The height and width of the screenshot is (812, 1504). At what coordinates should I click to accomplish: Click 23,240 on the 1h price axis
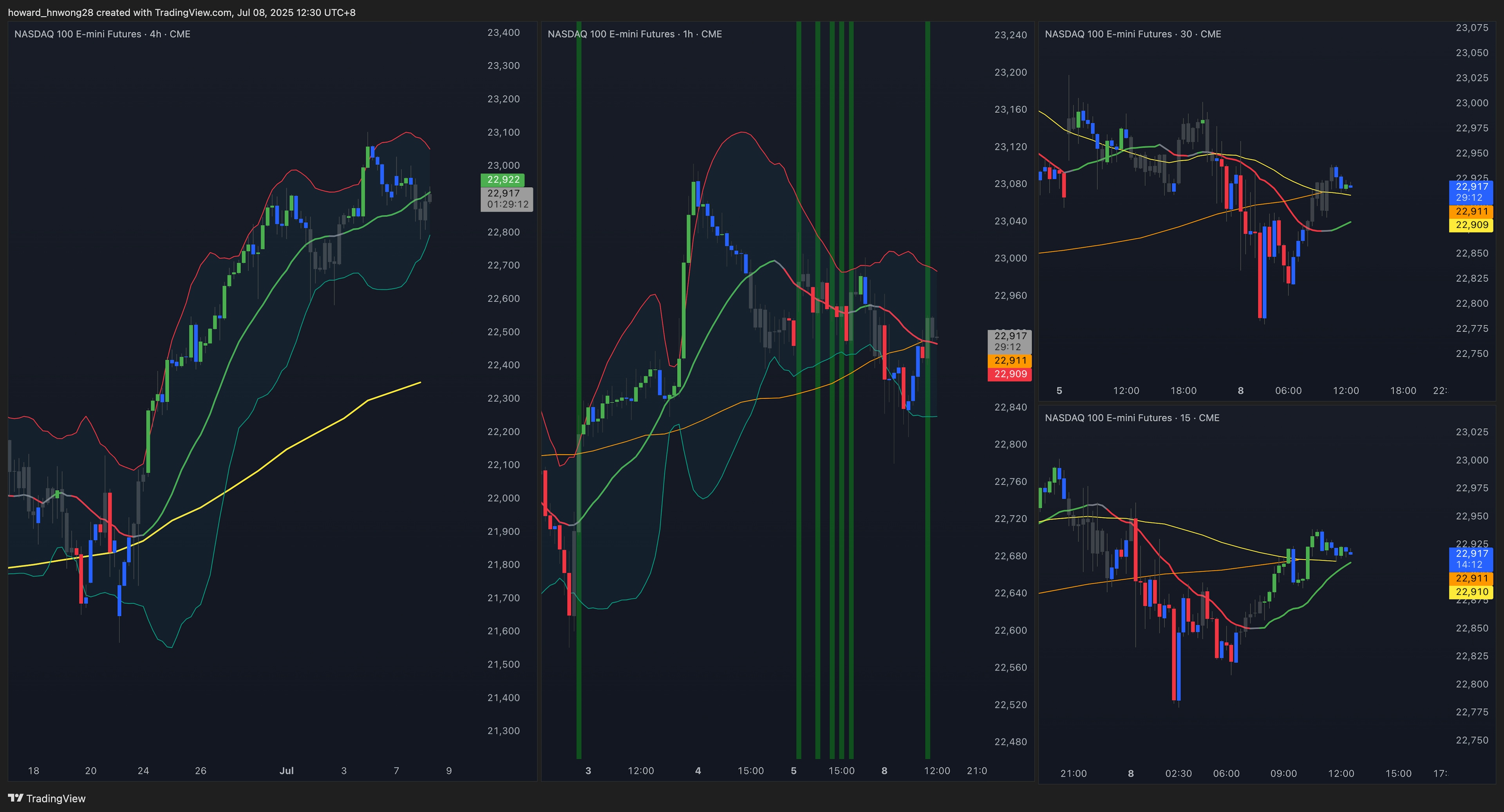click(x=1010, y=35)
